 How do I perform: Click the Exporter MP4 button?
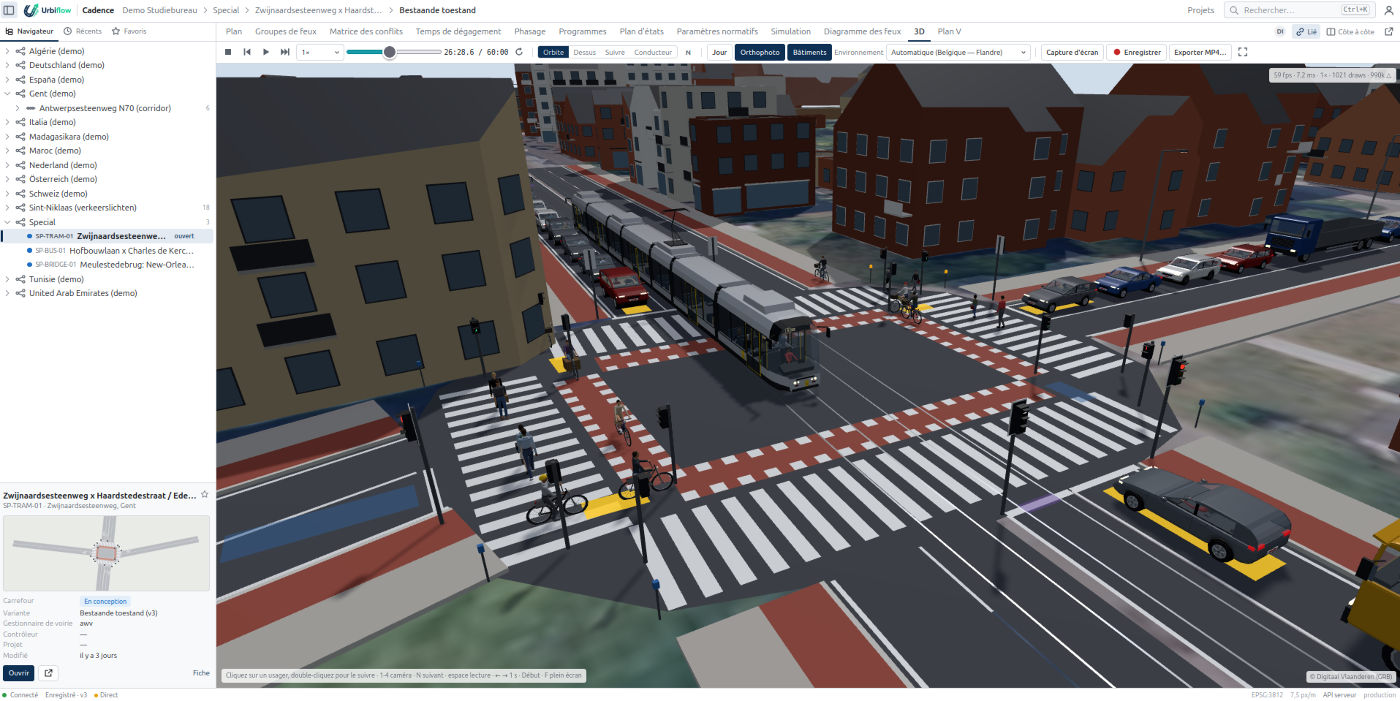coord(1199,52)
